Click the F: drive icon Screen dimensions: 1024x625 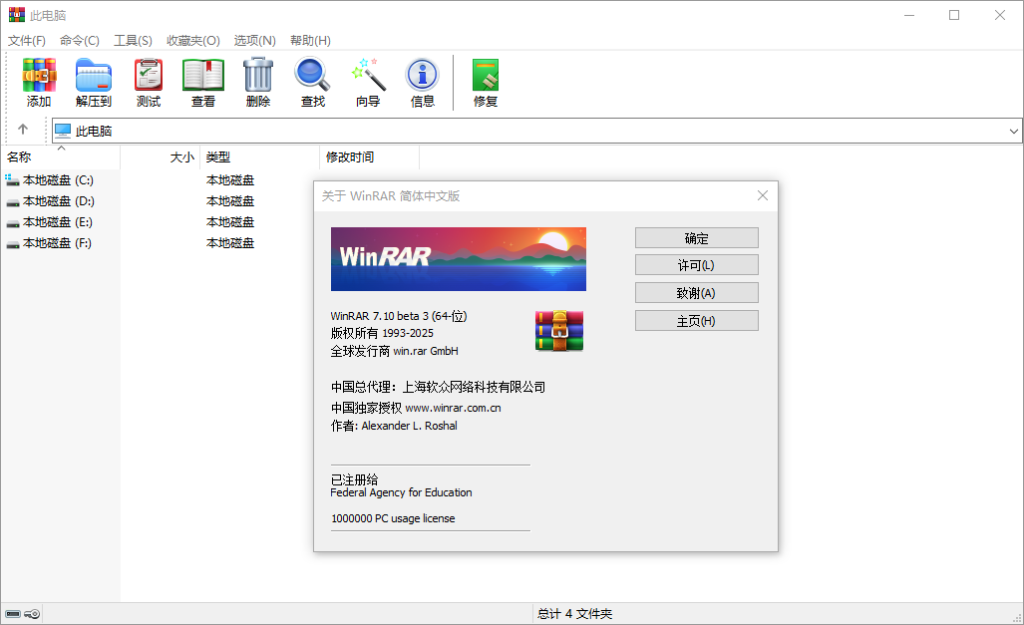(12, 244)
